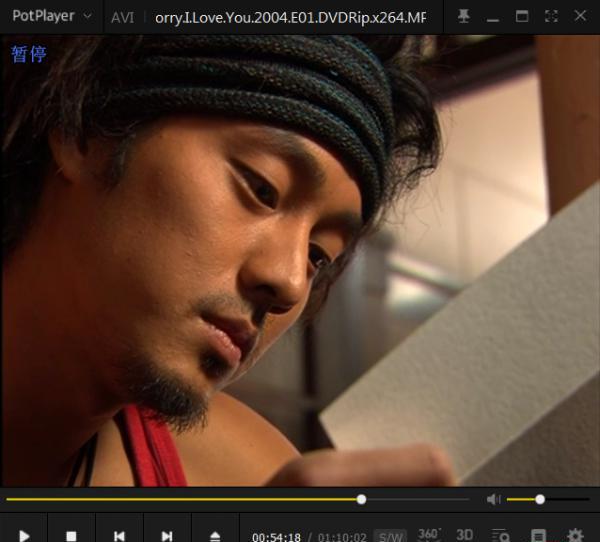Image resolution: width=600 pixels, height=542 pixels.
Task: Stop the video playback
Action: [x=71, y=535]
